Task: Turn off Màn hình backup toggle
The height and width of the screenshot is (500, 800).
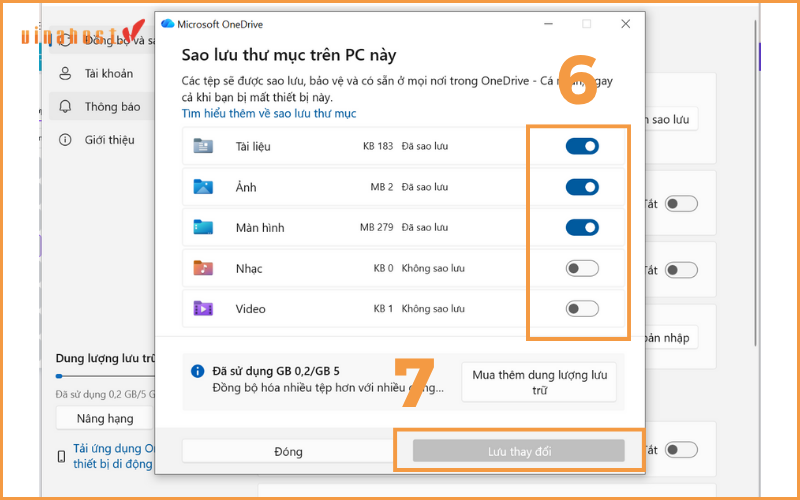Action: (582, 228)
